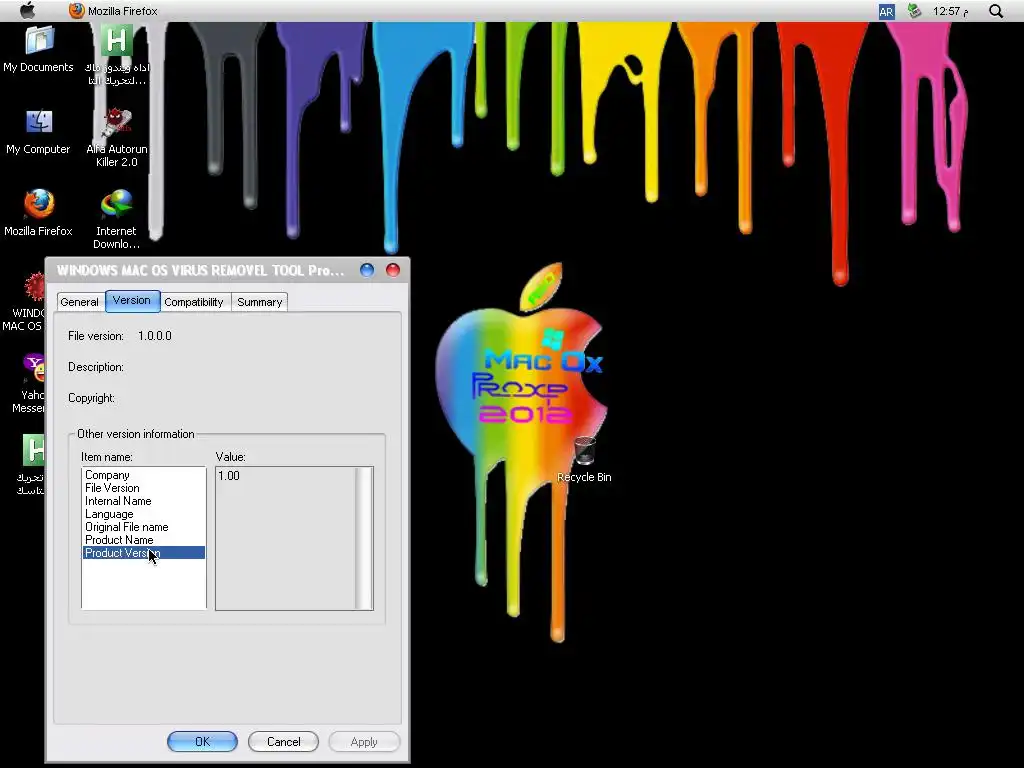The image size is (1024, 768).
Task: Click the 1.0.0.0 file version value
Action: [155, 336]
